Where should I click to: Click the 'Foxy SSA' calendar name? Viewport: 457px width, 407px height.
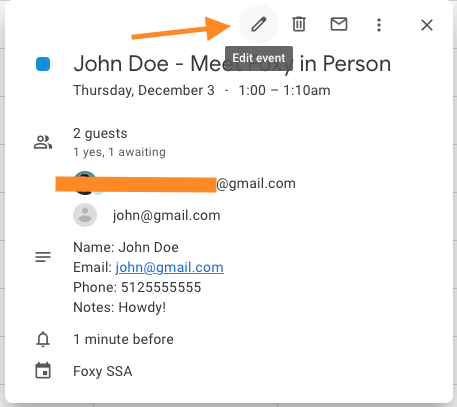pyautogui.click(x=103, y=371)
